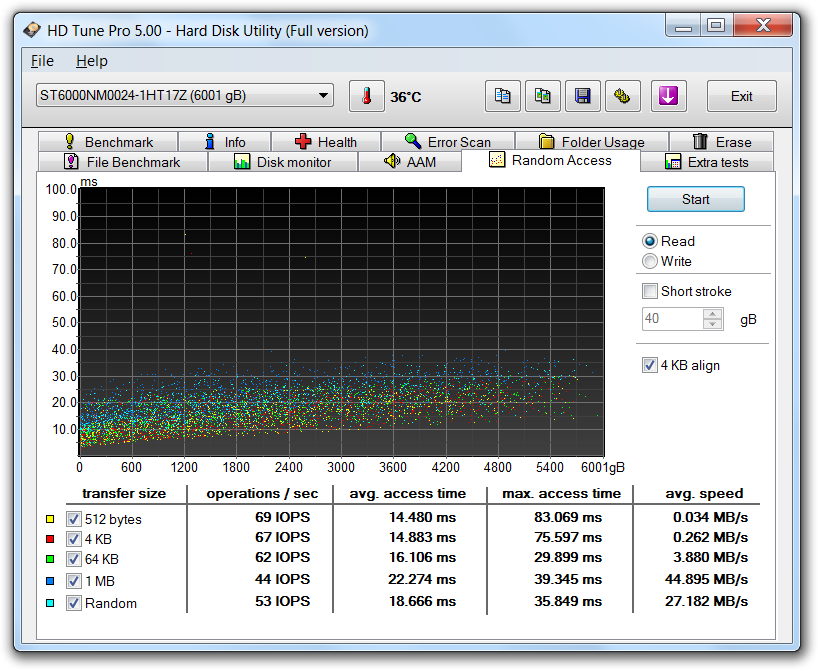Uncheck the 512 bytes transfer size checkbox
The image size is (818, 671).
pyautogui.click(x=73, y=519)
